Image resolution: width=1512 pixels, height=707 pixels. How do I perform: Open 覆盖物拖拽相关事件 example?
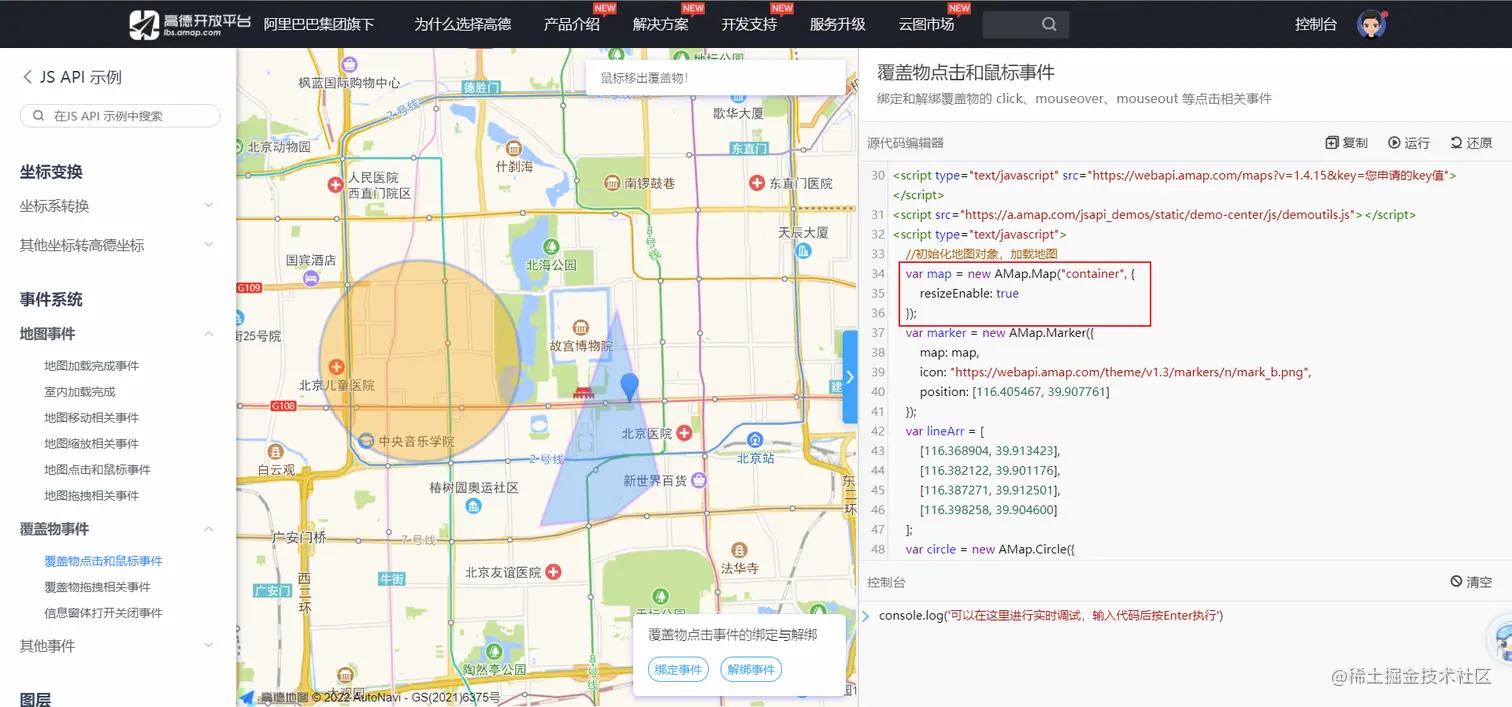pyautogui.click(x=98, y=587)
